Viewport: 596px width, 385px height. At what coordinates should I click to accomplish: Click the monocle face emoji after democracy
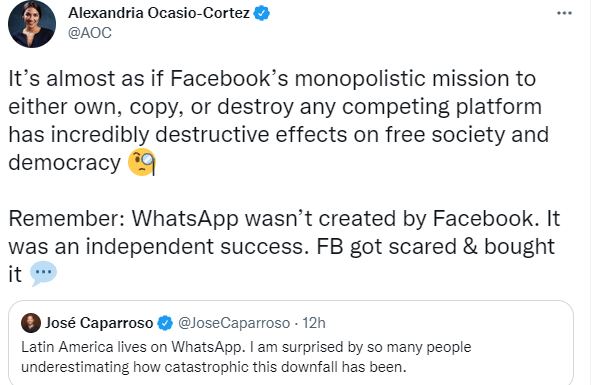click(x=142, y=162)
